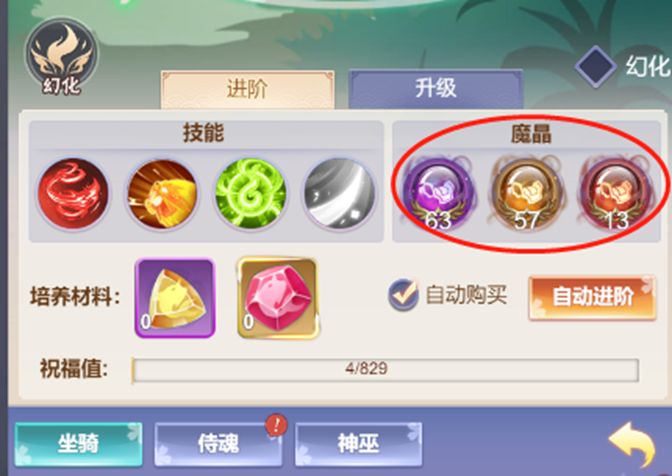Select the orange lion fist skill icon
Viewport: 672px width, 476px height.
(x=162, y=193)
